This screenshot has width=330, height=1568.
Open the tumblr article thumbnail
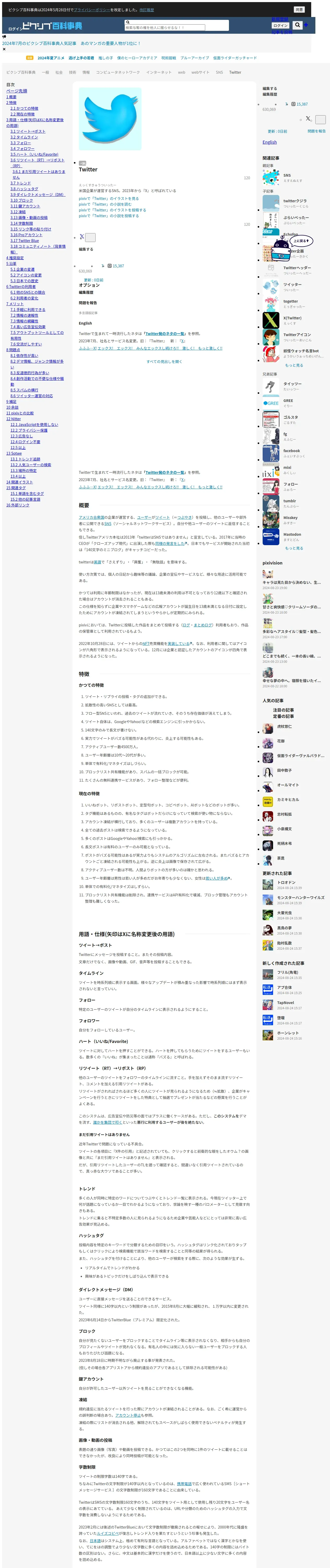point(270,503)
